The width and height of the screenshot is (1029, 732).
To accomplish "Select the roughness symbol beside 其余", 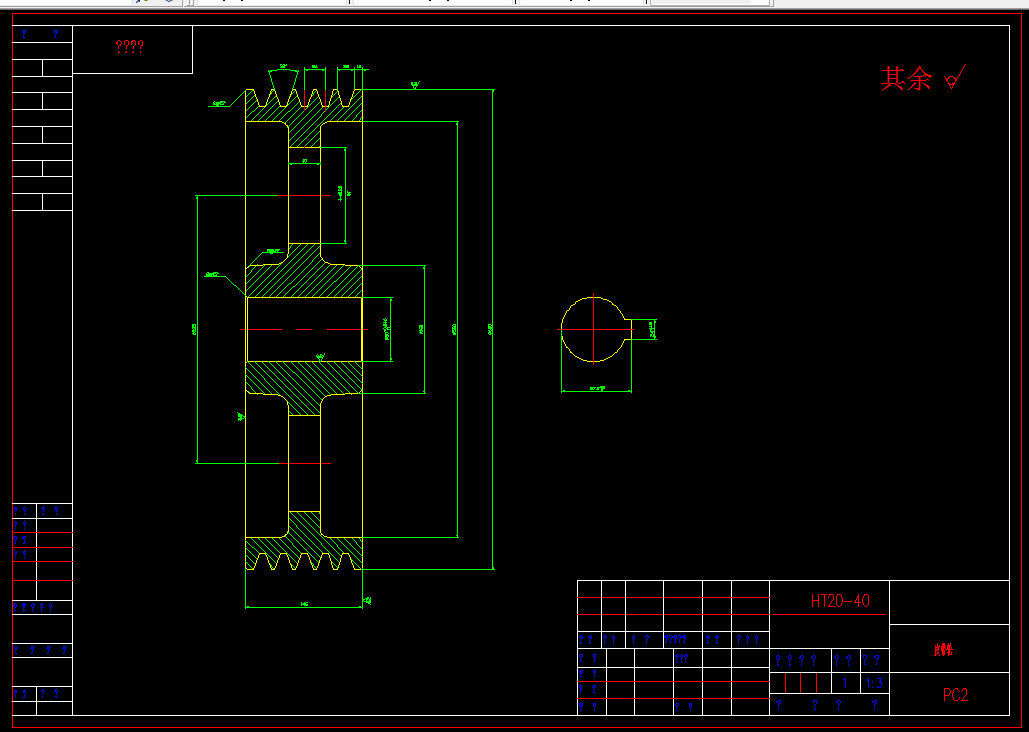I will pos(956,77).
